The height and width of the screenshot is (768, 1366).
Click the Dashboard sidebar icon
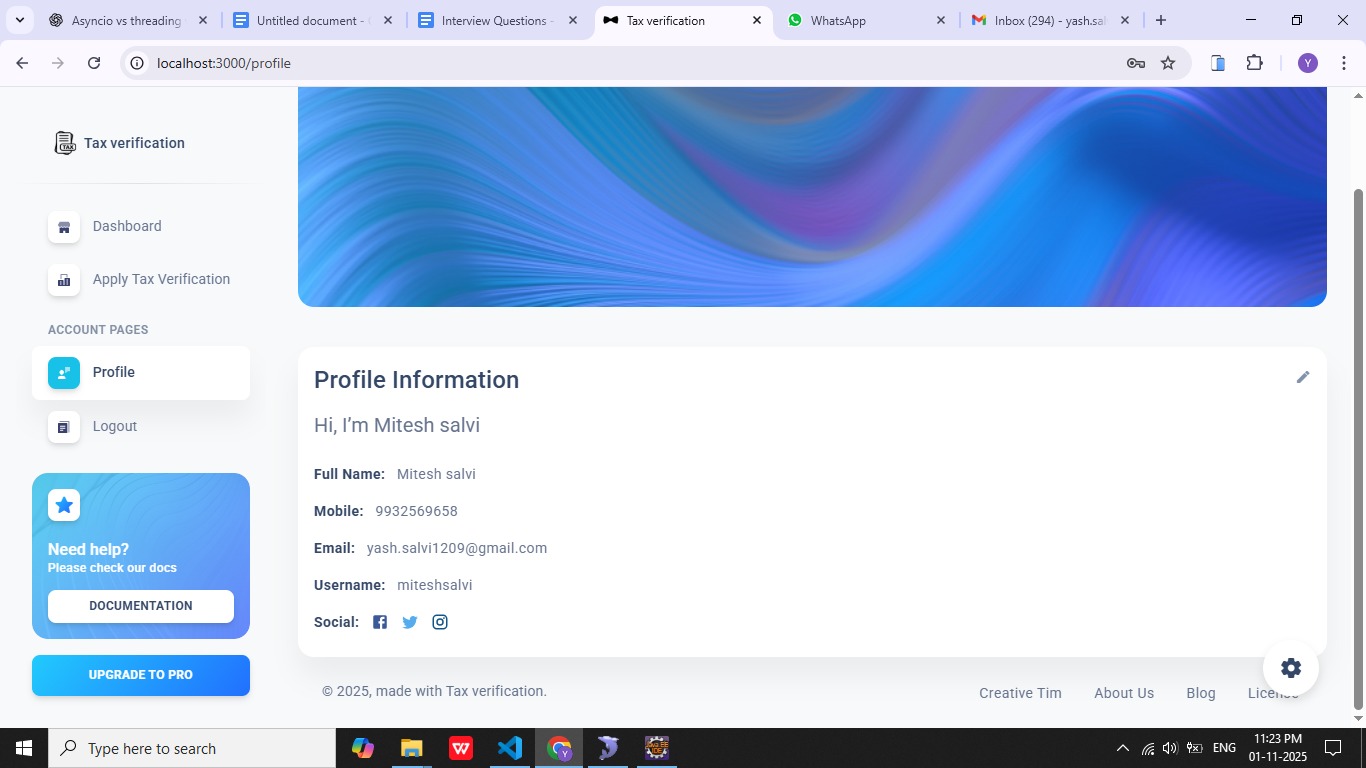pyautogui.click(x=64, y=226)
